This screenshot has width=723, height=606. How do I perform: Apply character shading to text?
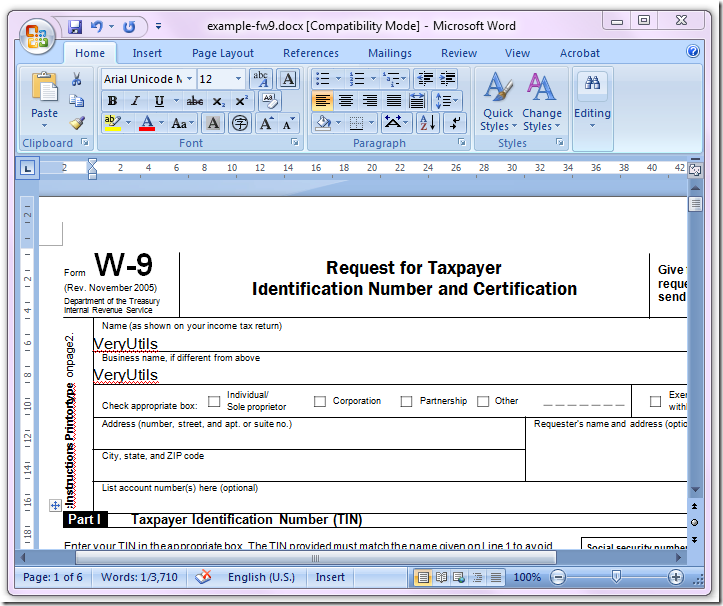coord(213,123)
